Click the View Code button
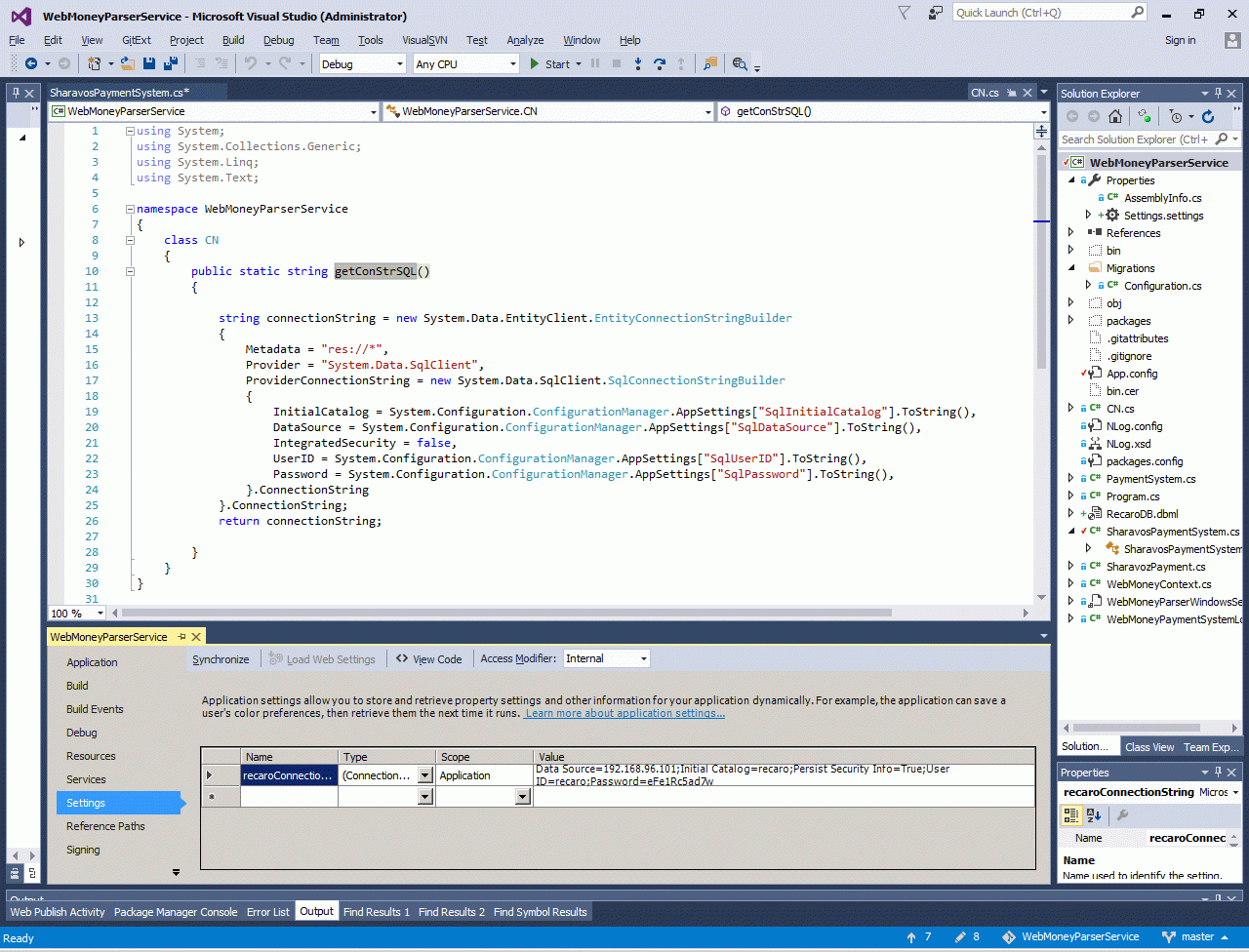Image resolution: width=1249 pixels, height=952 pixels. [x=428, y=659]
